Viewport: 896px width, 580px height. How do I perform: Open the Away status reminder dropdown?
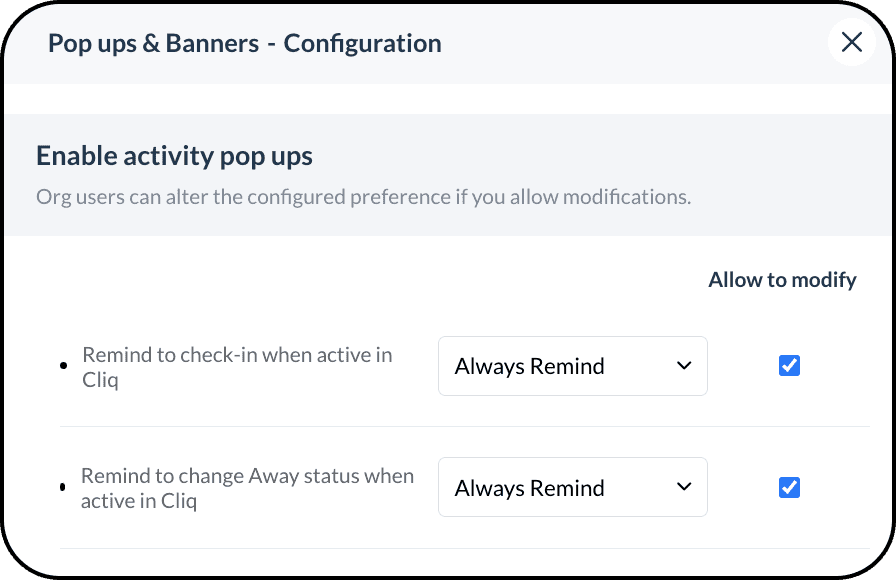(x=572, y=488)
